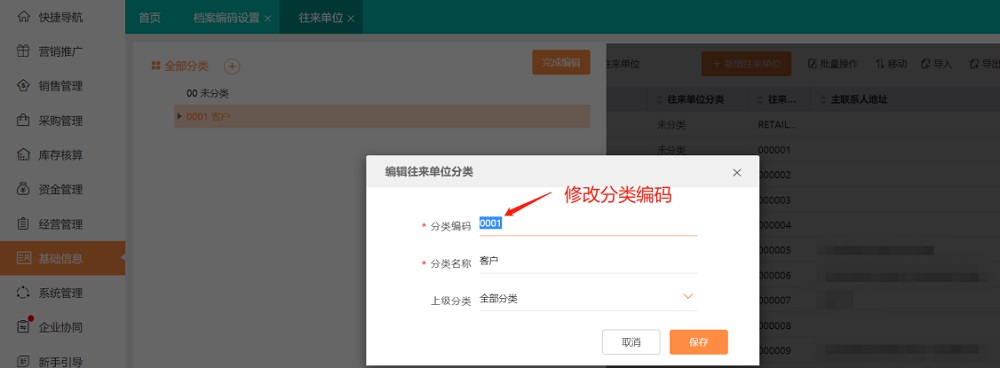
Task: Select the 库存核算 warehouse icon
Action: click(24, 154)
